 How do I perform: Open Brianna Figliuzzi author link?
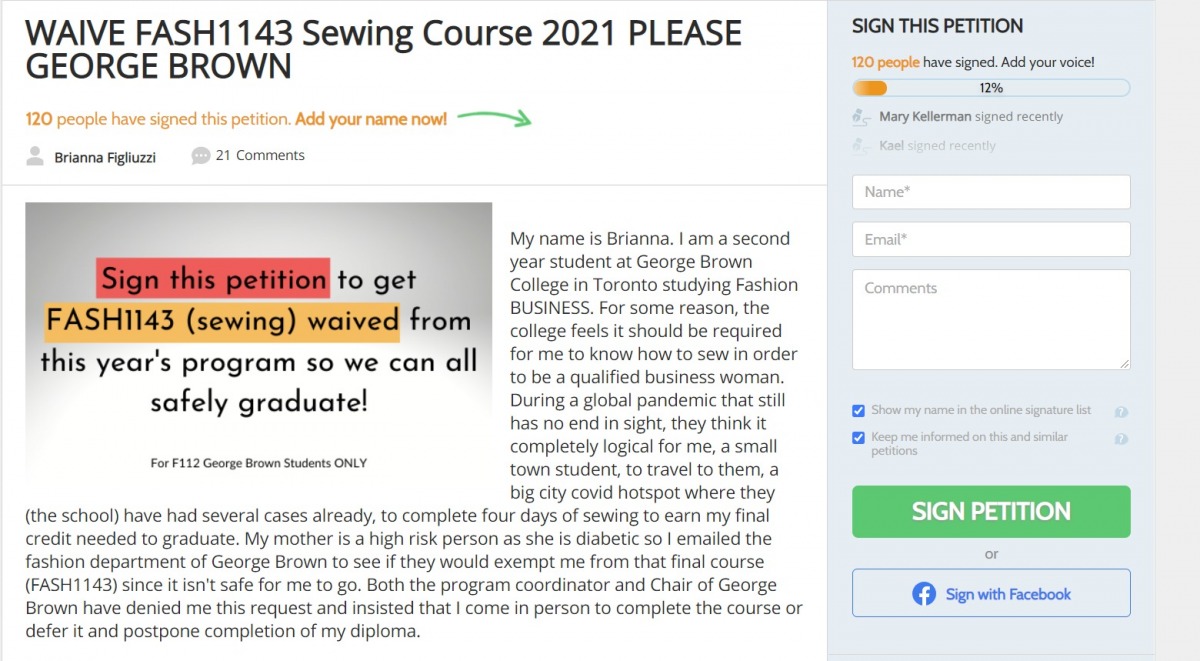(105, 157)
